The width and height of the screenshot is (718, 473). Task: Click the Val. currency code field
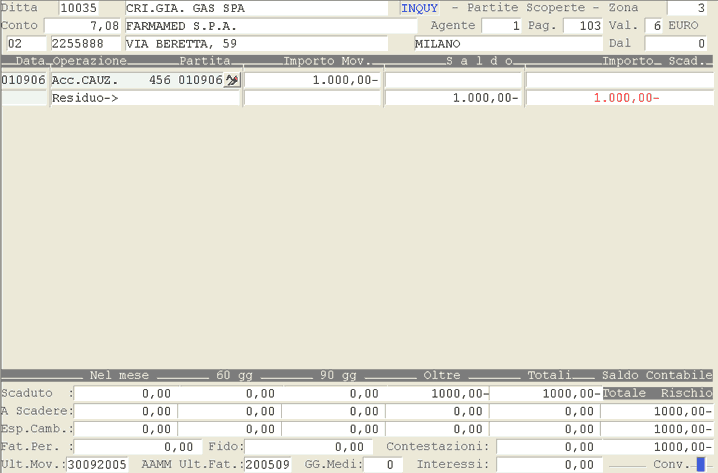point(653,25)
